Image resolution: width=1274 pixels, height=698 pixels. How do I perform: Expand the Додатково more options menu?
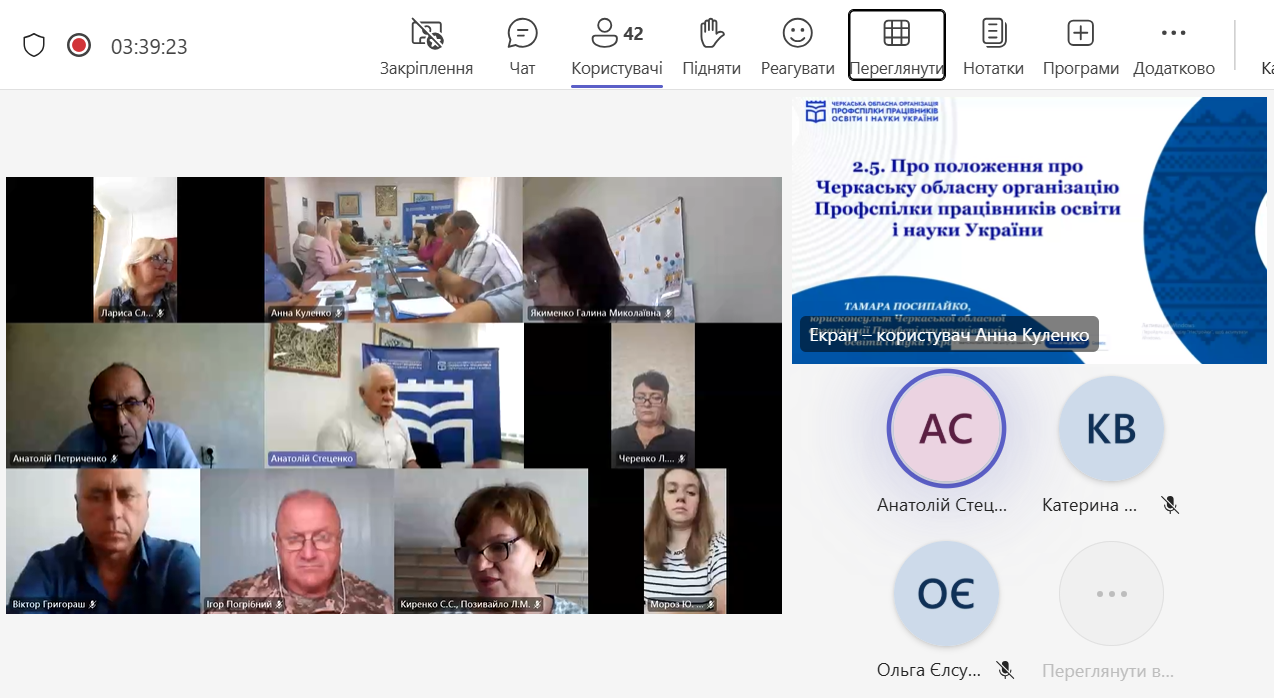1173,47
